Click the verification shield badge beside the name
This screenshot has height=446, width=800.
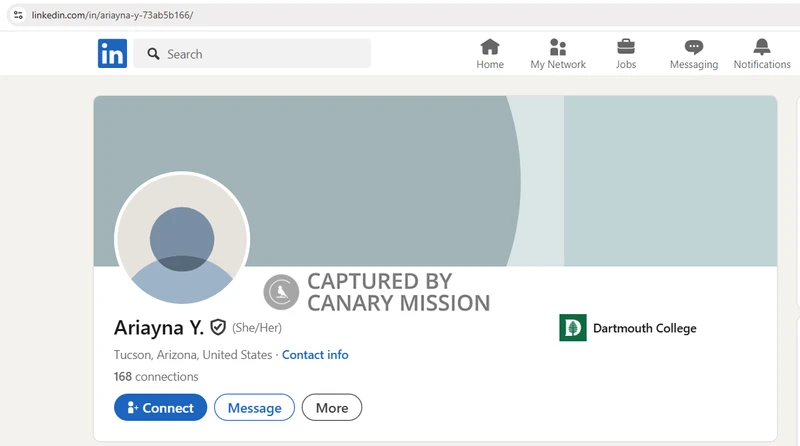(218, 327)
